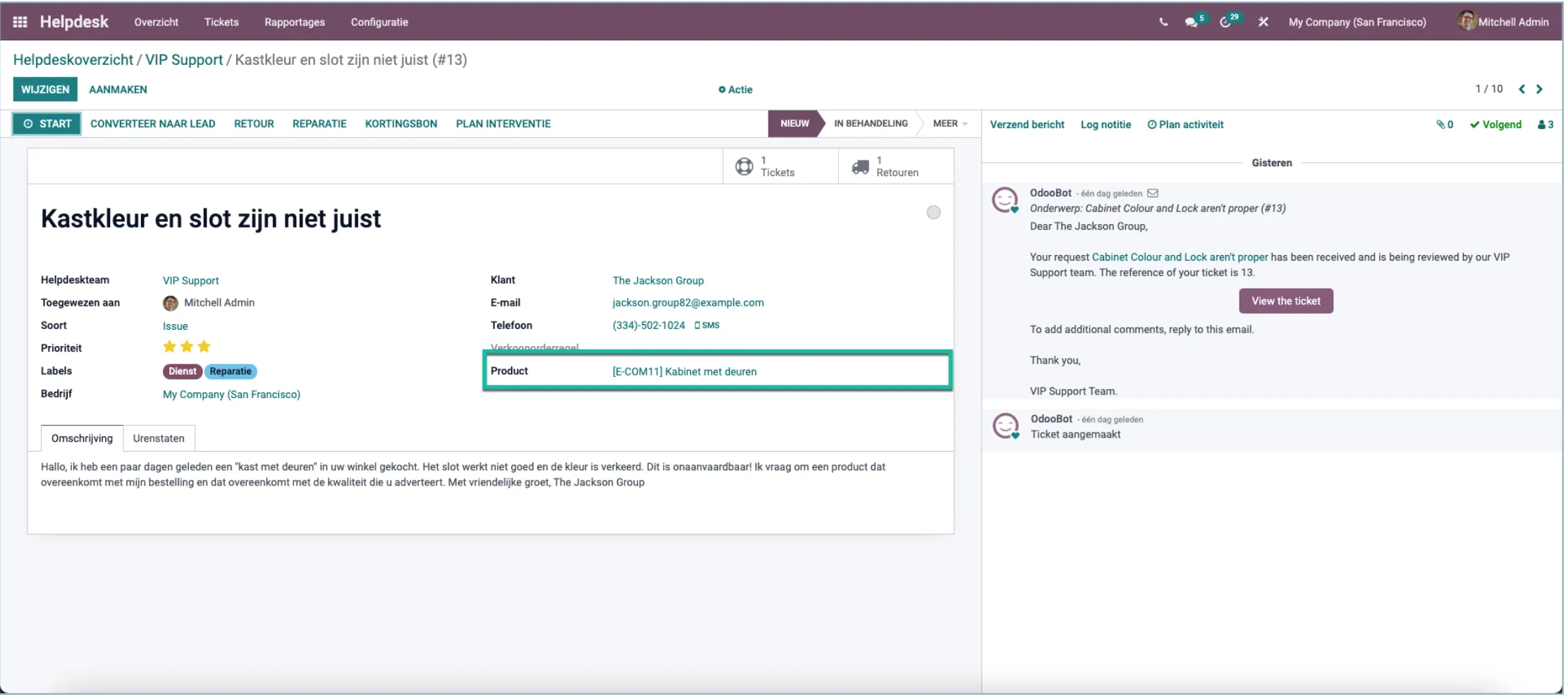The image size is (1568, 699).
Task: Open the Actie dropdown menu
Action: (735, 89)
